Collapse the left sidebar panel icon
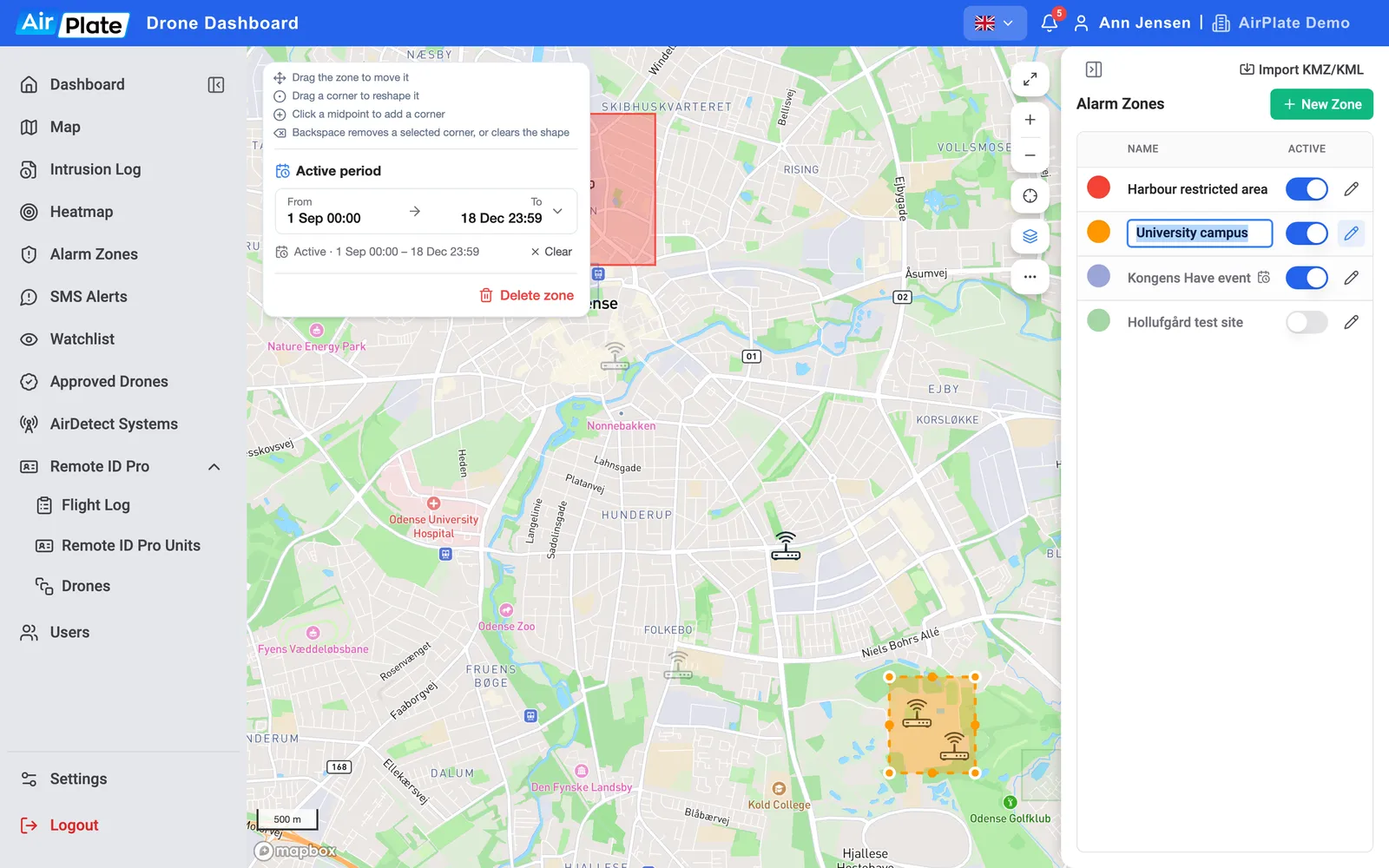 point(216,84)
